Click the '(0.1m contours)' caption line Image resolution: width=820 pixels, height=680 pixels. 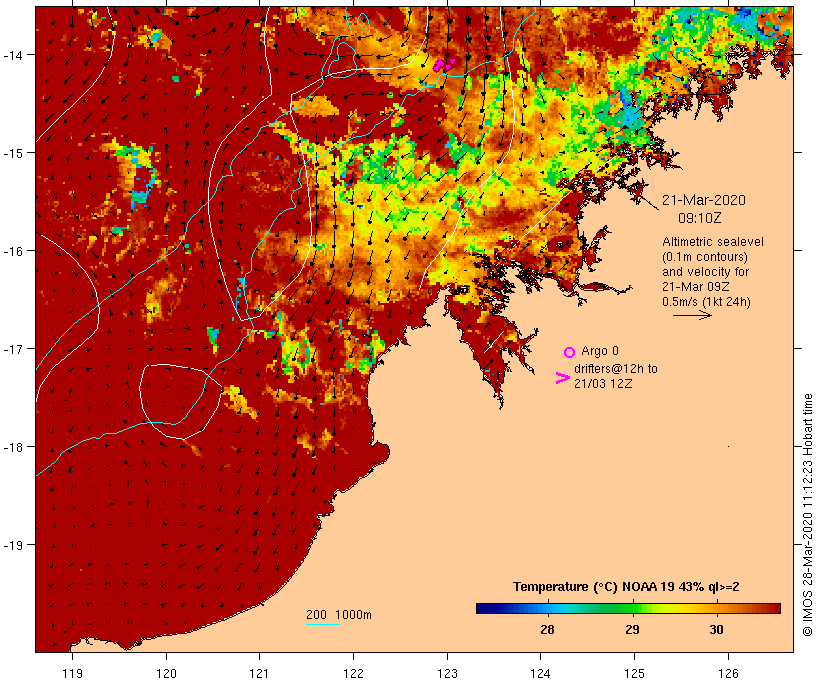click(704, 257)
